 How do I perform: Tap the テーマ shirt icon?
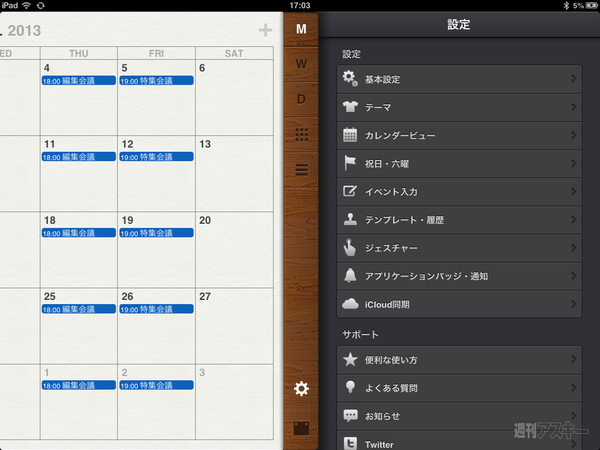[350, 107]
